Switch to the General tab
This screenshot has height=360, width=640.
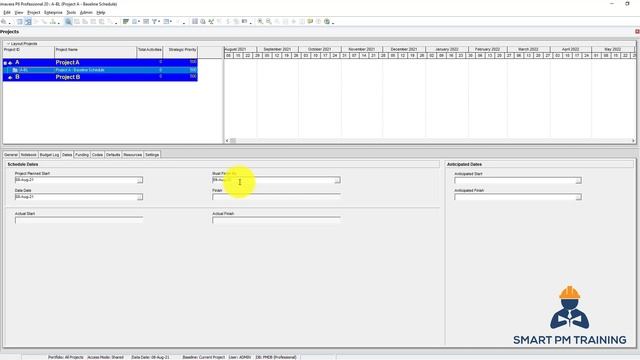point(11,155)
